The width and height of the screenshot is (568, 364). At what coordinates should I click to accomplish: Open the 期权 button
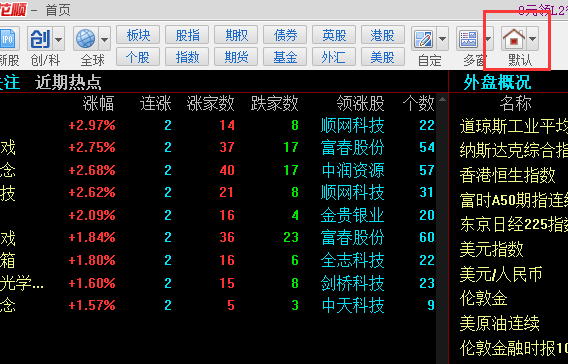pyautogui.click(x=236, y=35)
